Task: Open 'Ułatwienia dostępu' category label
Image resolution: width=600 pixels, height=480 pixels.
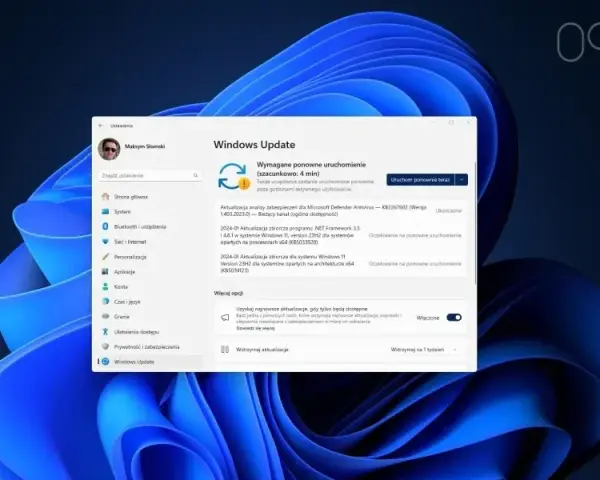Action: [136, 332]
